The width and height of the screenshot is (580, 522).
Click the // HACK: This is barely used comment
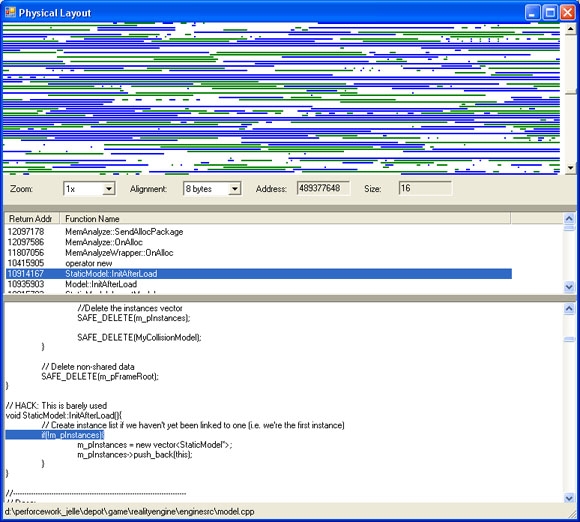point(56,406)
